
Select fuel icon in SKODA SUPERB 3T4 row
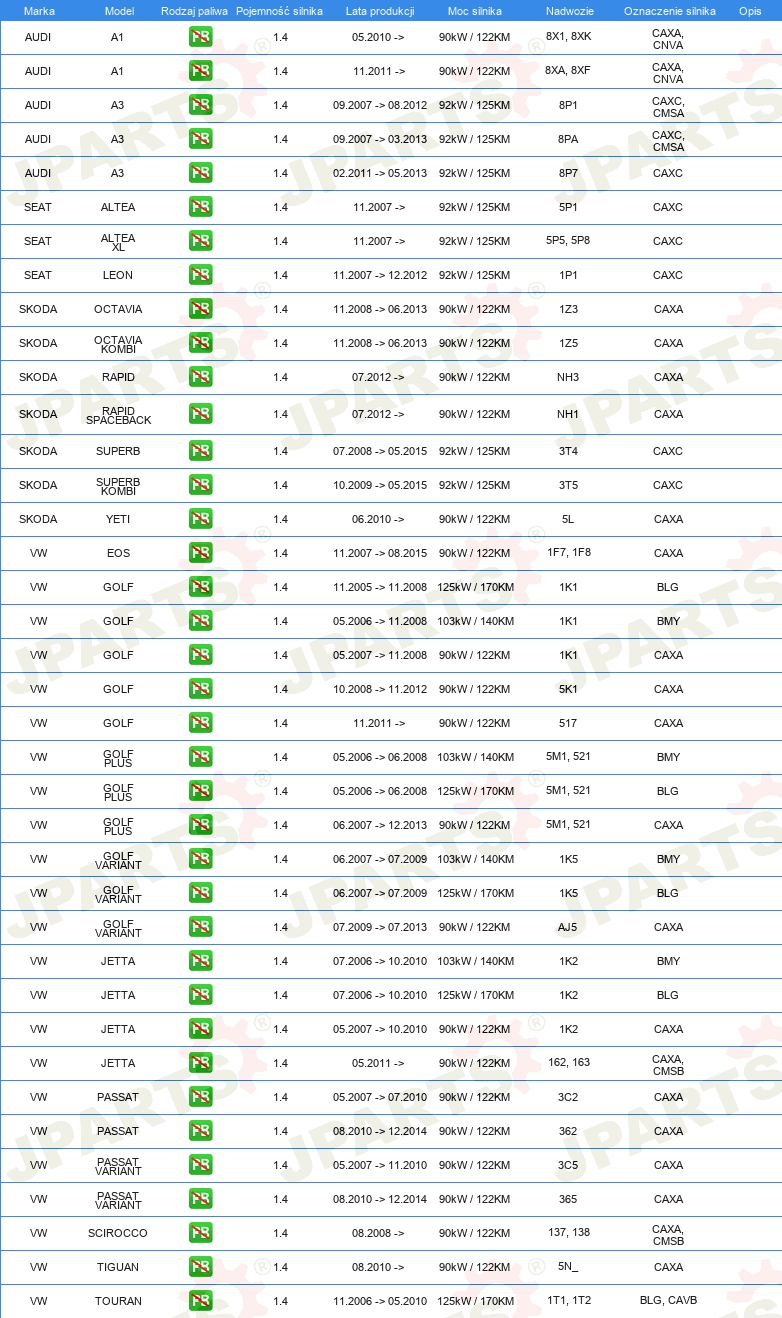(x=201, y=451)
